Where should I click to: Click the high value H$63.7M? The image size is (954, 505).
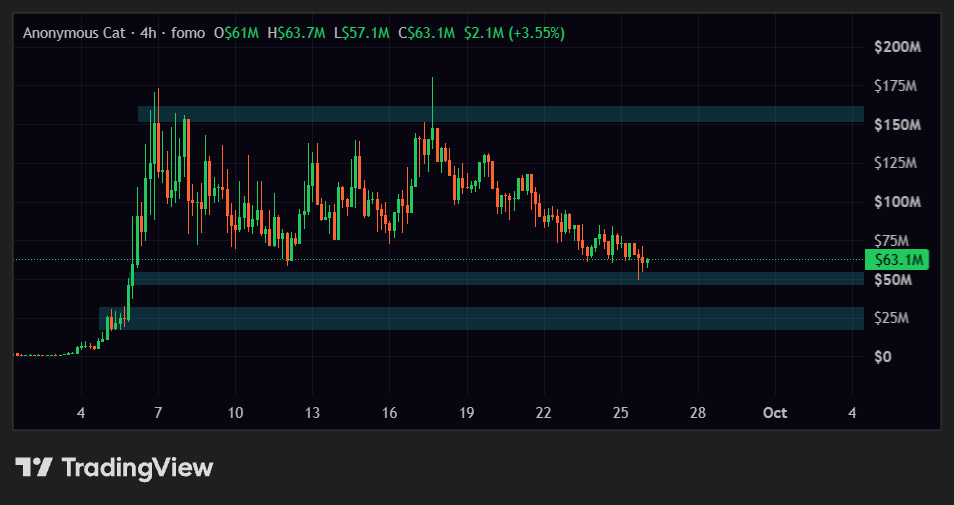click(x=296, y=33)
